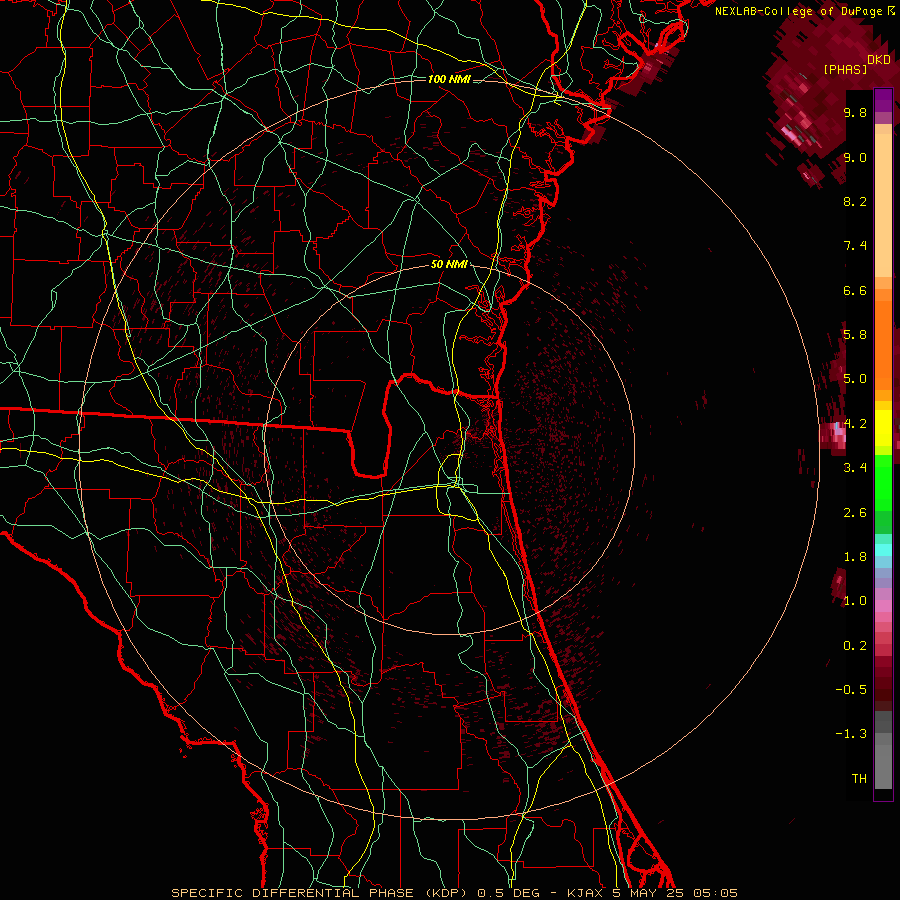Click the NEXLAB-College of DuPage credit text

(798, 11)
